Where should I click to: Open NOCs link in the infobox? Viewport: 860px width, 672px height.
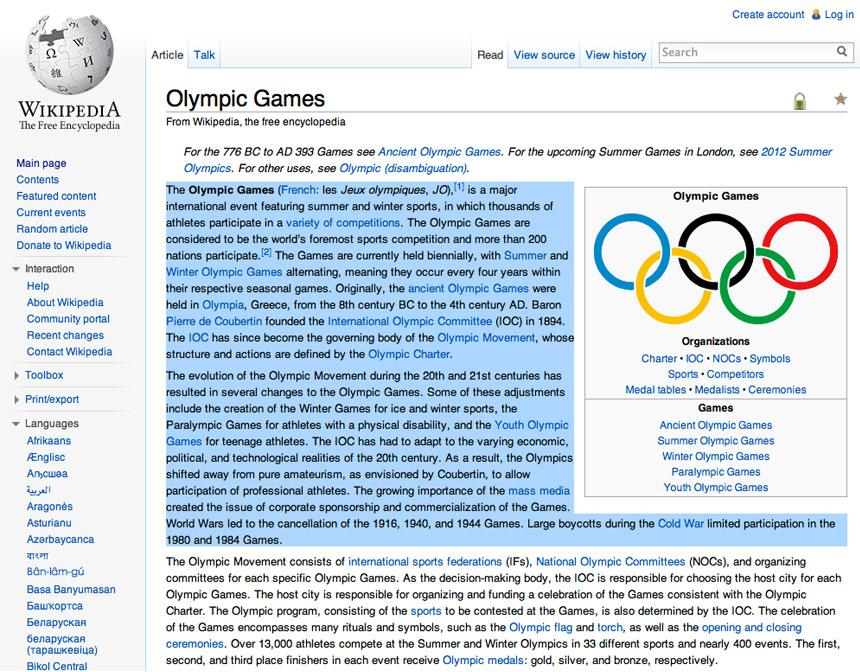727,358
